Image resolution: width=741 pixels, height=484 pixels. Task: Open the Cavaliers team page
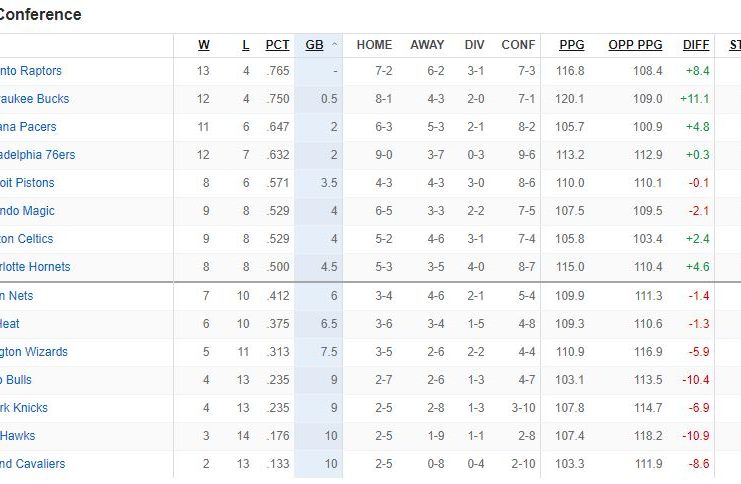tap(33, 464)
